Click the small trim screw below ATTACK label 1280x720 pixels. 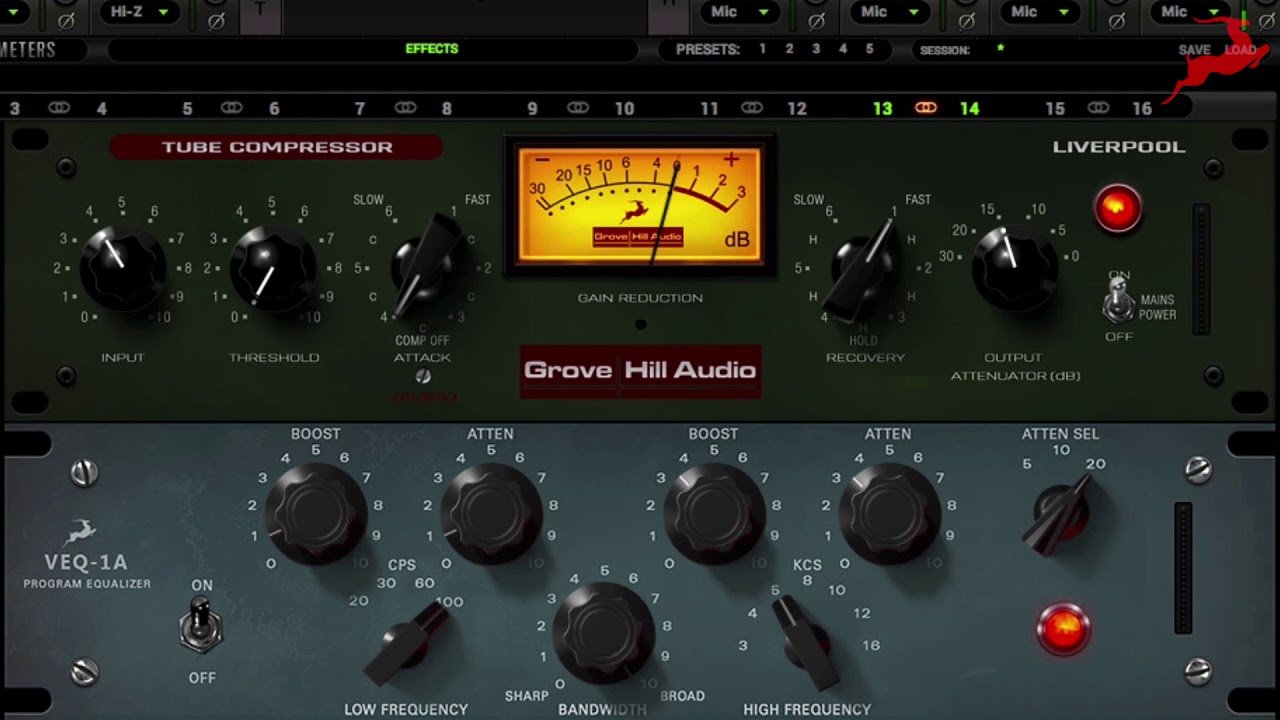coord(423,377)
